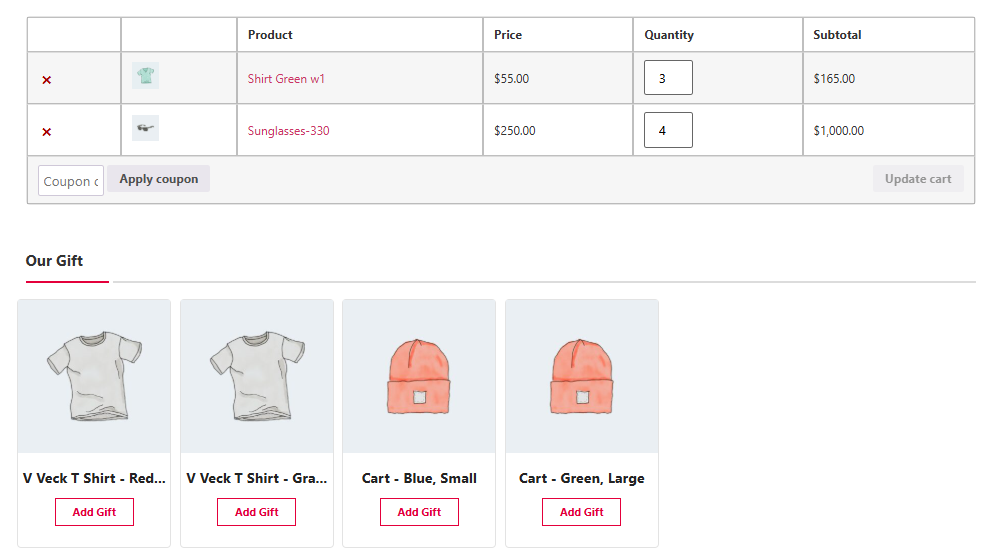Click the Sunglasses-330 quantity field
Image resolution: width=988 pixels, height=559 pixels.
(668, 130)
